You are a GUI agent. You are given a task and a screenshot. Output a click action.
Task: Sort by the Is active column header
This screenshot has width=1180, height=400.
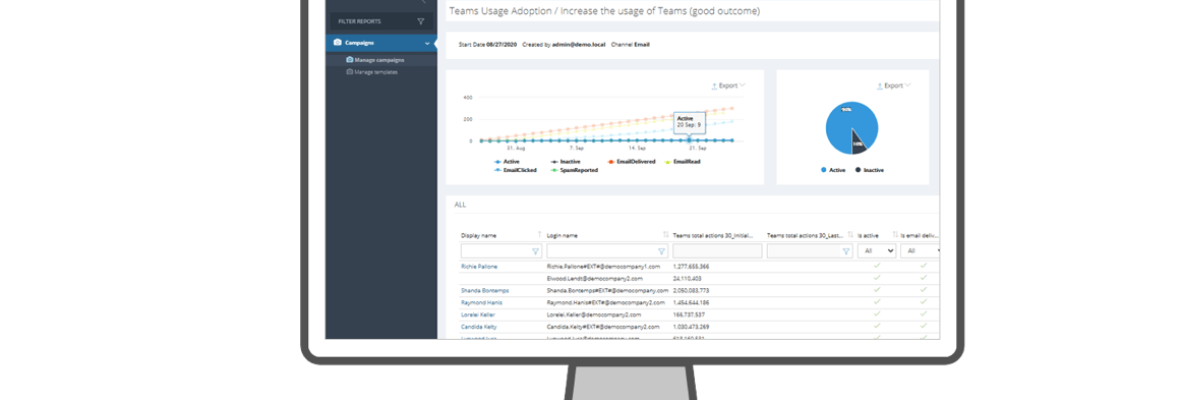869,235
